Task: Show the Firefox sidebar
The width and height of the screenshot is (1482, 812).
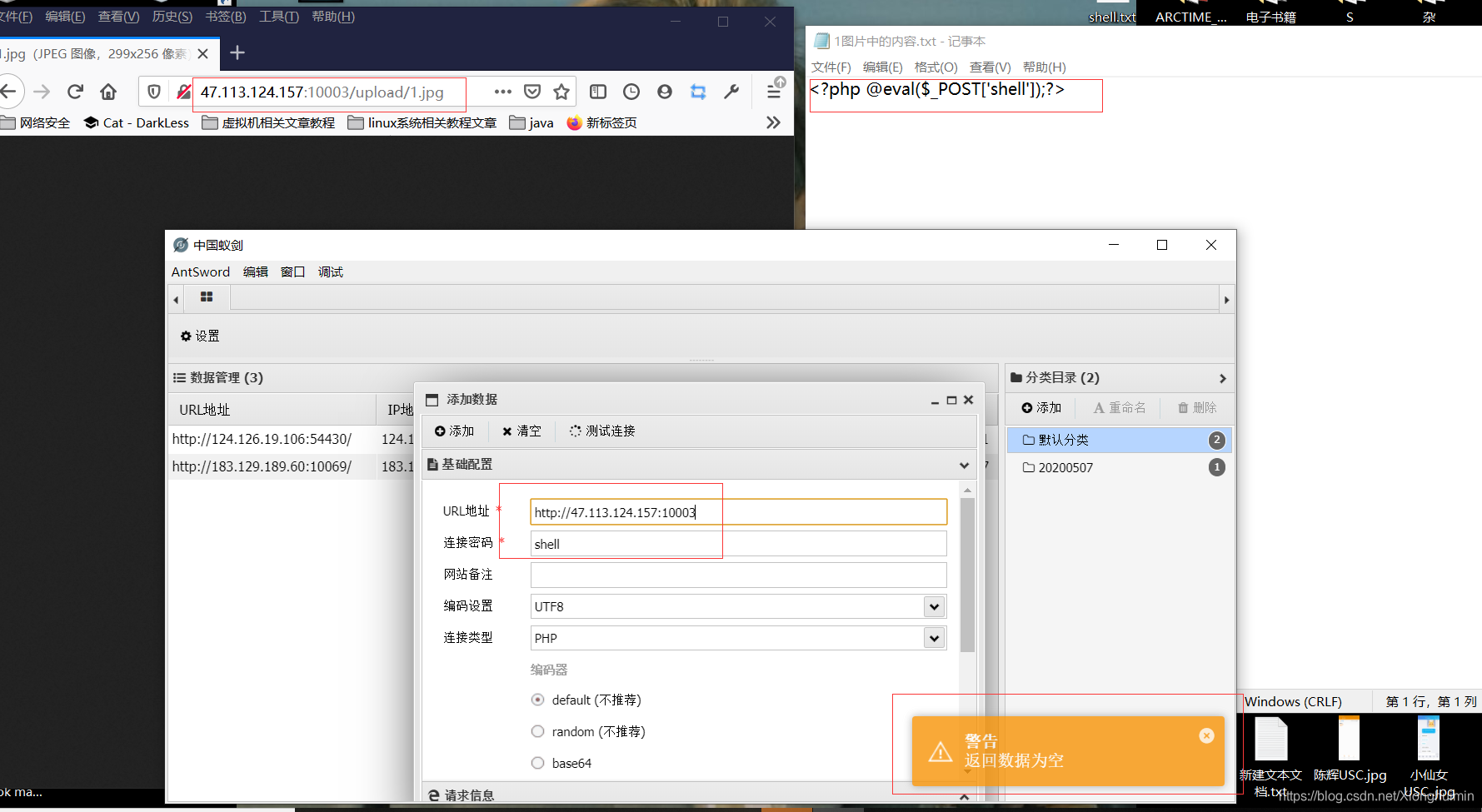Action: tap(598, 92)
